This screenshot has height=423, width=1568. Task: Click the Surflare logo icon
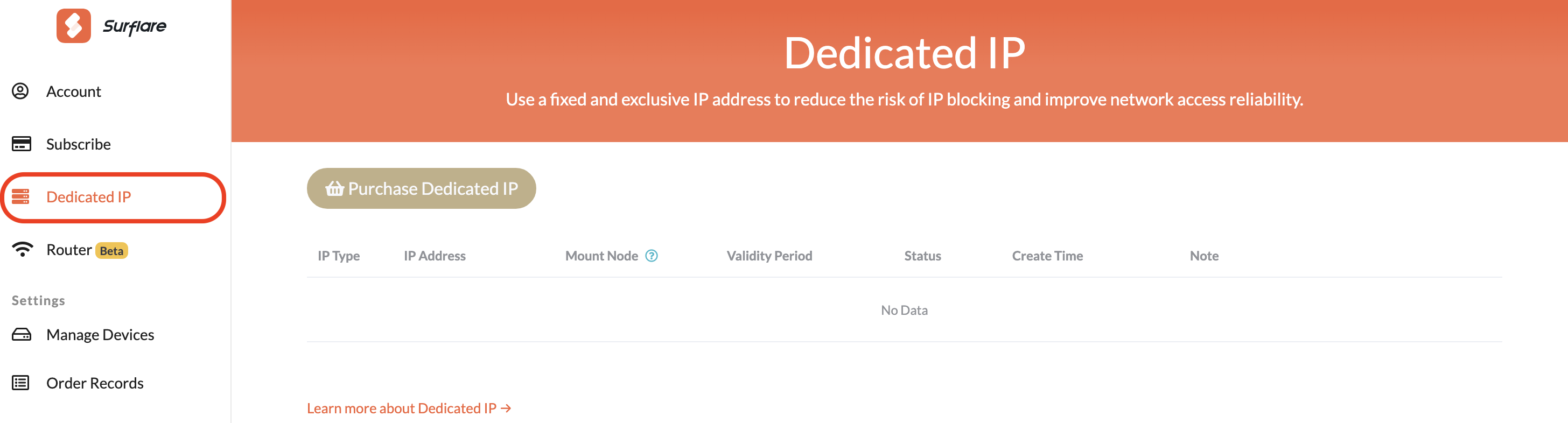tap(74, 26)
